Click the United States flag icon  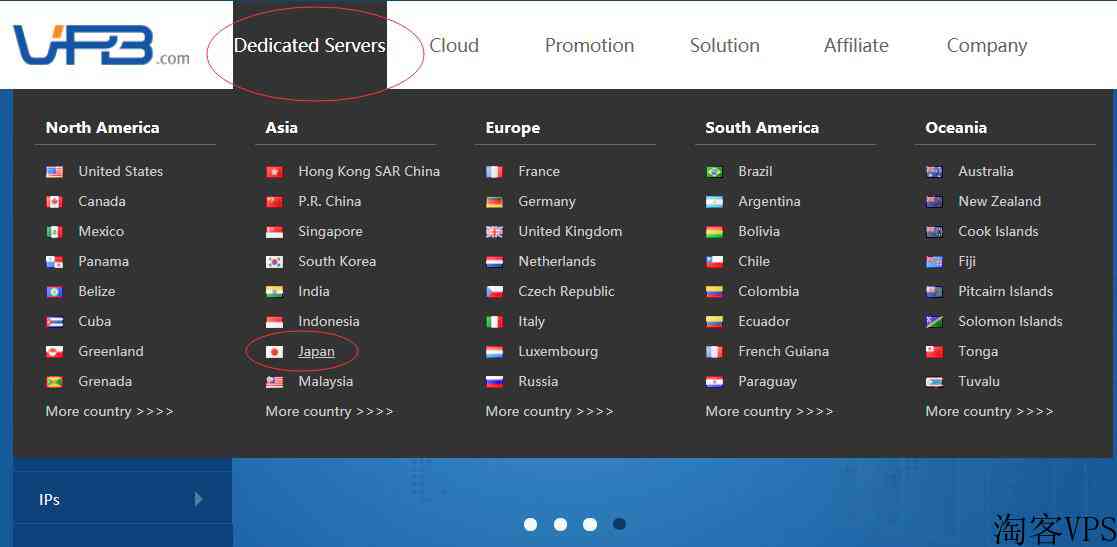(54, 172)
